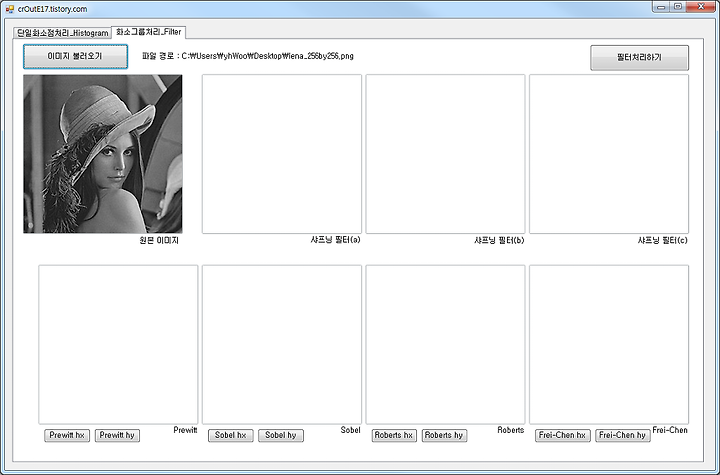Apply the Frei-Chen hx filter
Viewport: 720px width, 475px height.
[x=562, y=435]
